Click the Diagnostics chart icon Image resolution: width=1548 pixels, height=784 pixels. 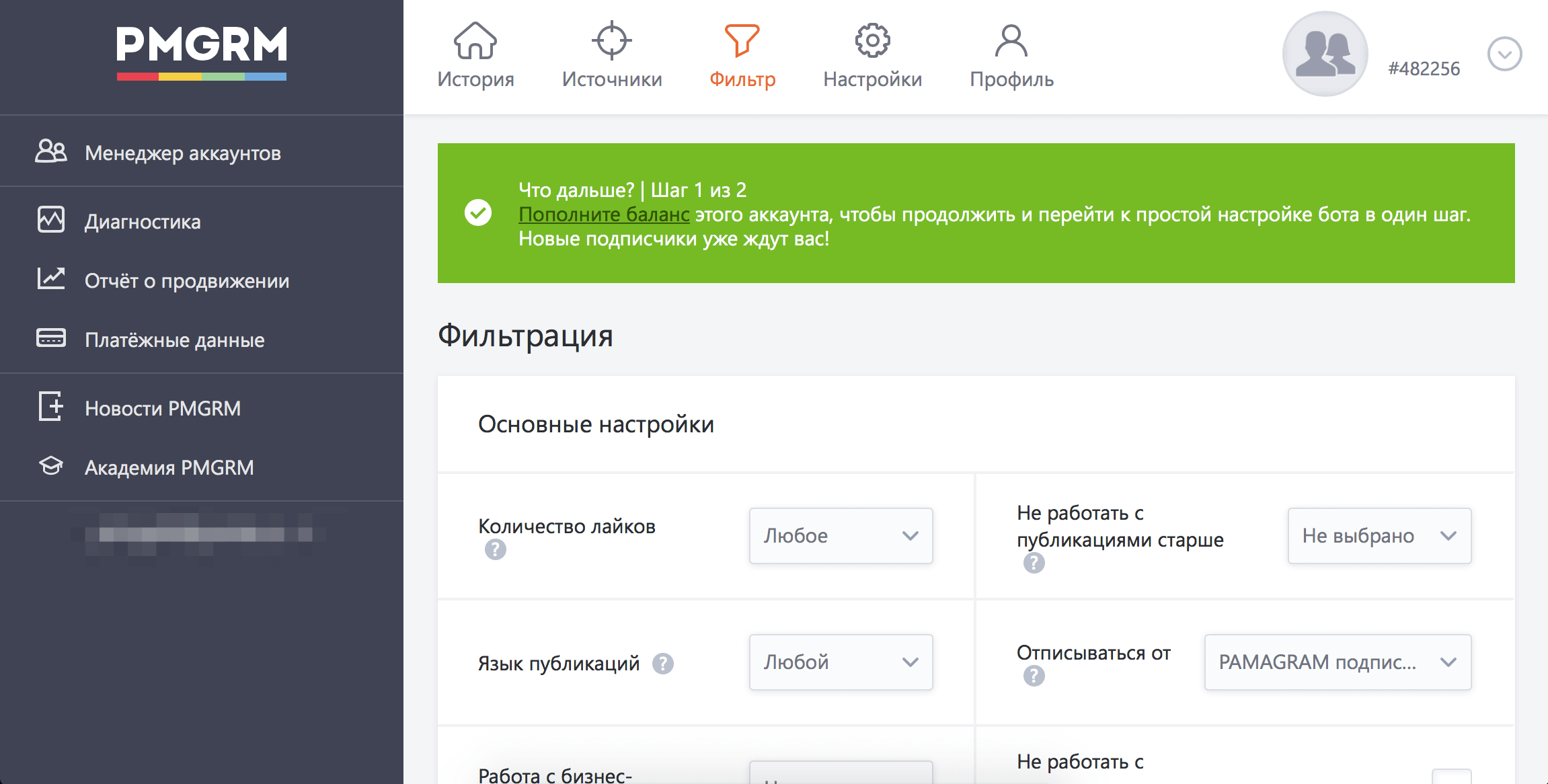coord(51,220)
